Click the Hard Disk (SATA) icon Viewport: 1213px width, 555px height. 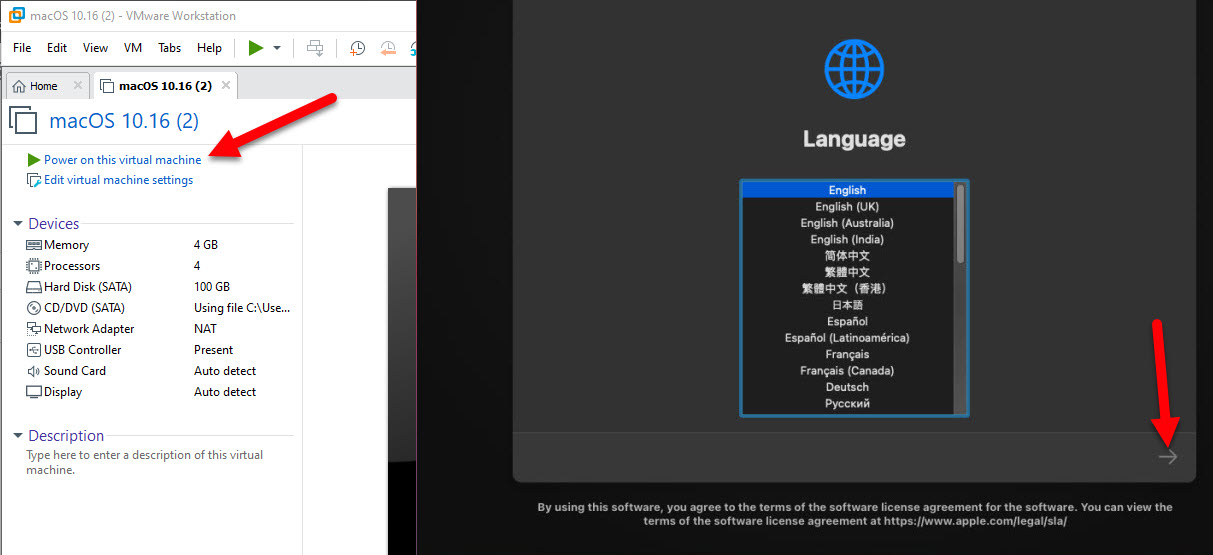[x=34, y=287]
